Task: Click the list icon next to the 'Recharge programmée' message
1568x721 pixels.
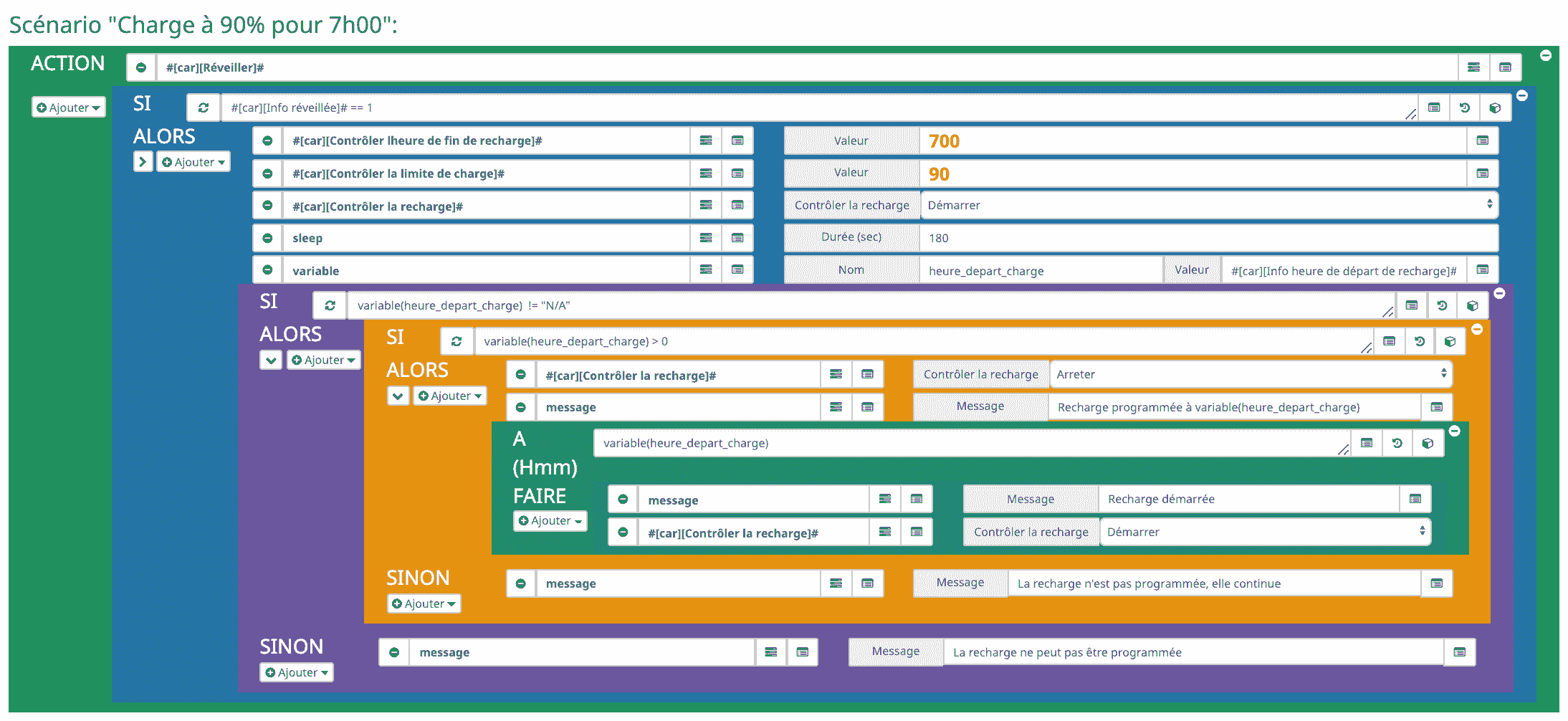Action: click(x=1437, y=407)
